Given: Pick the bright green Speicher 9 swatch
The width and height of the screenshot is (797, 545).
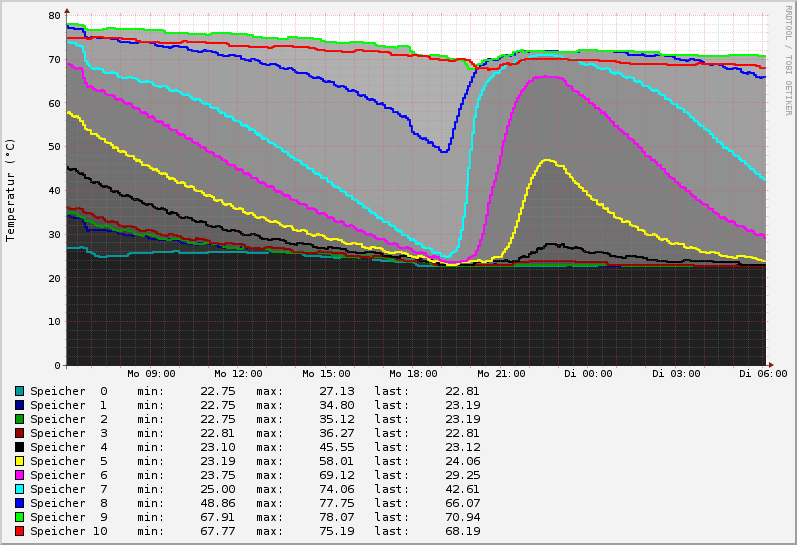Looking at the screenshot, I should tap(19, 517).
